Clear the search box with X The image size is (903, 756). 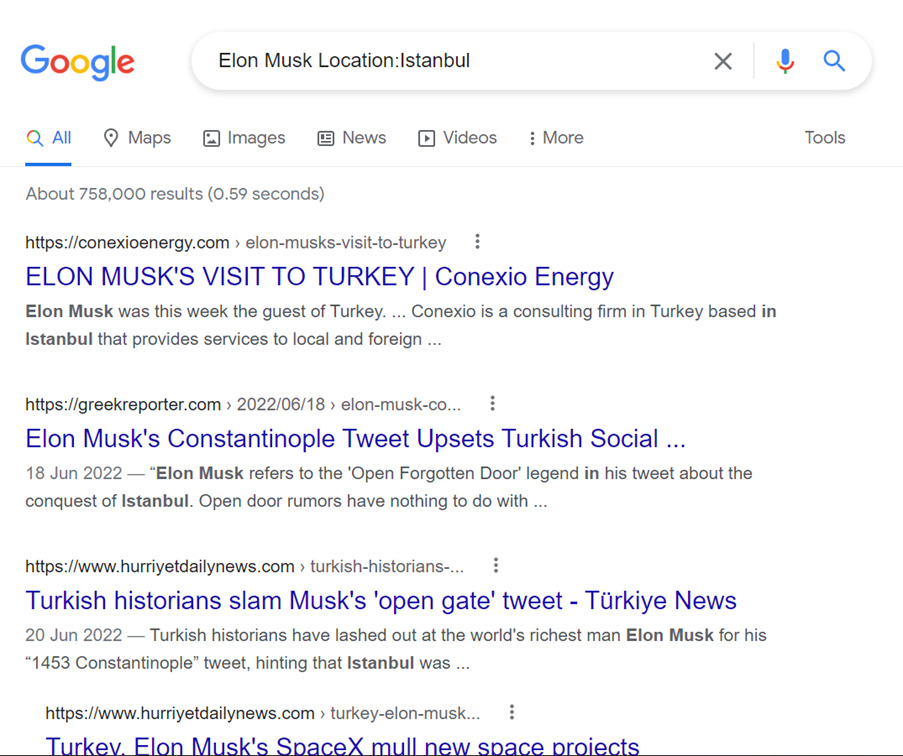pos(723,62)
